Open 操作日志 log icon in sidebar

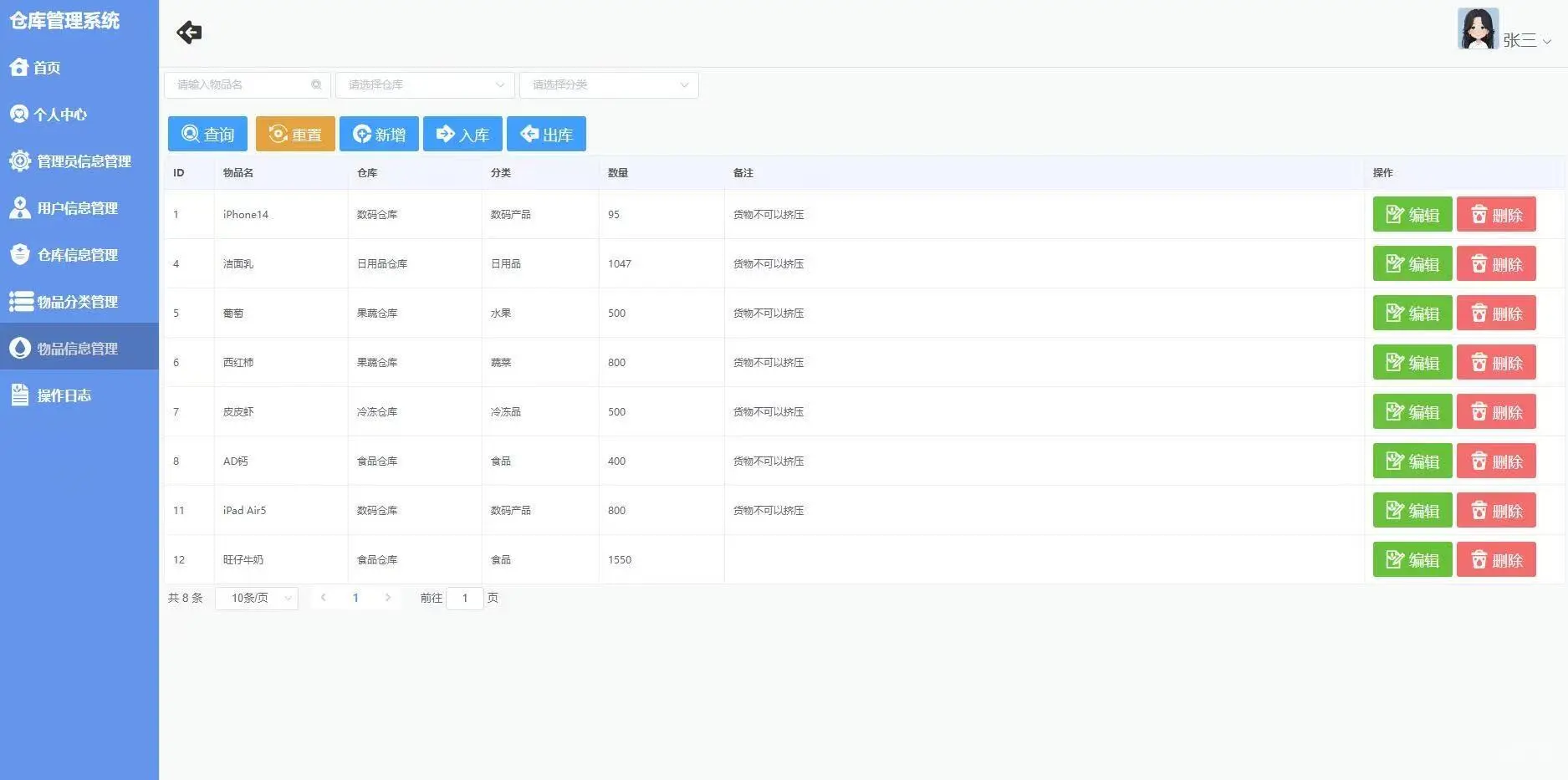pyautogui.click(x=19, y=395)
